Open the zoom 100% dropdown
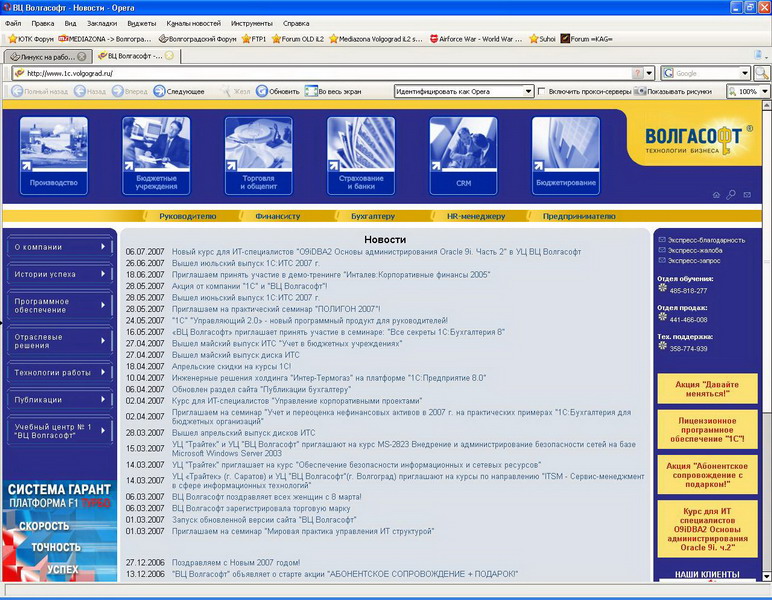The image size is (772, 600). pos(764,91)
